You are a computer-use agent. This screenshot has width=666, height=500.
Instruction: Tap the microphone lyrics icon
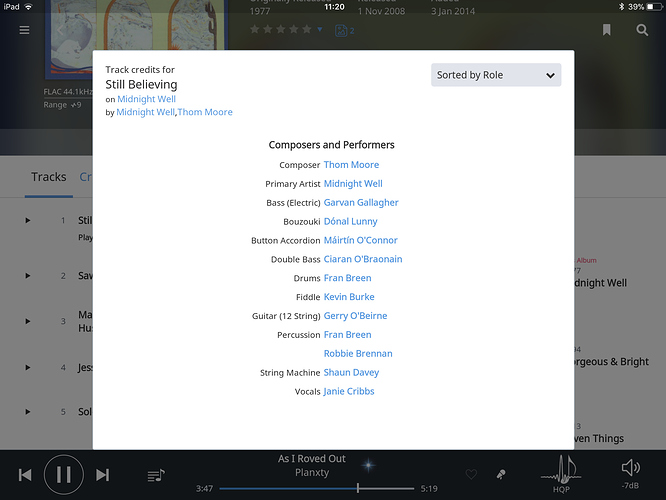point(501,474)
